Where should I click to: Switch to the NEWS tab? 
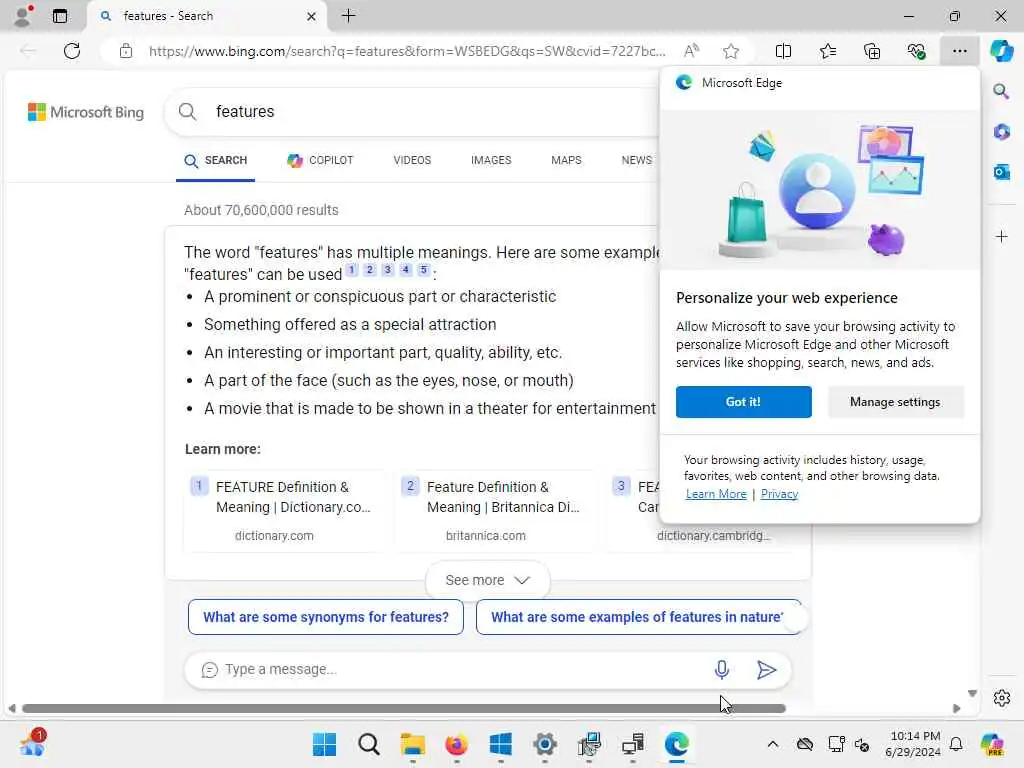637,161
